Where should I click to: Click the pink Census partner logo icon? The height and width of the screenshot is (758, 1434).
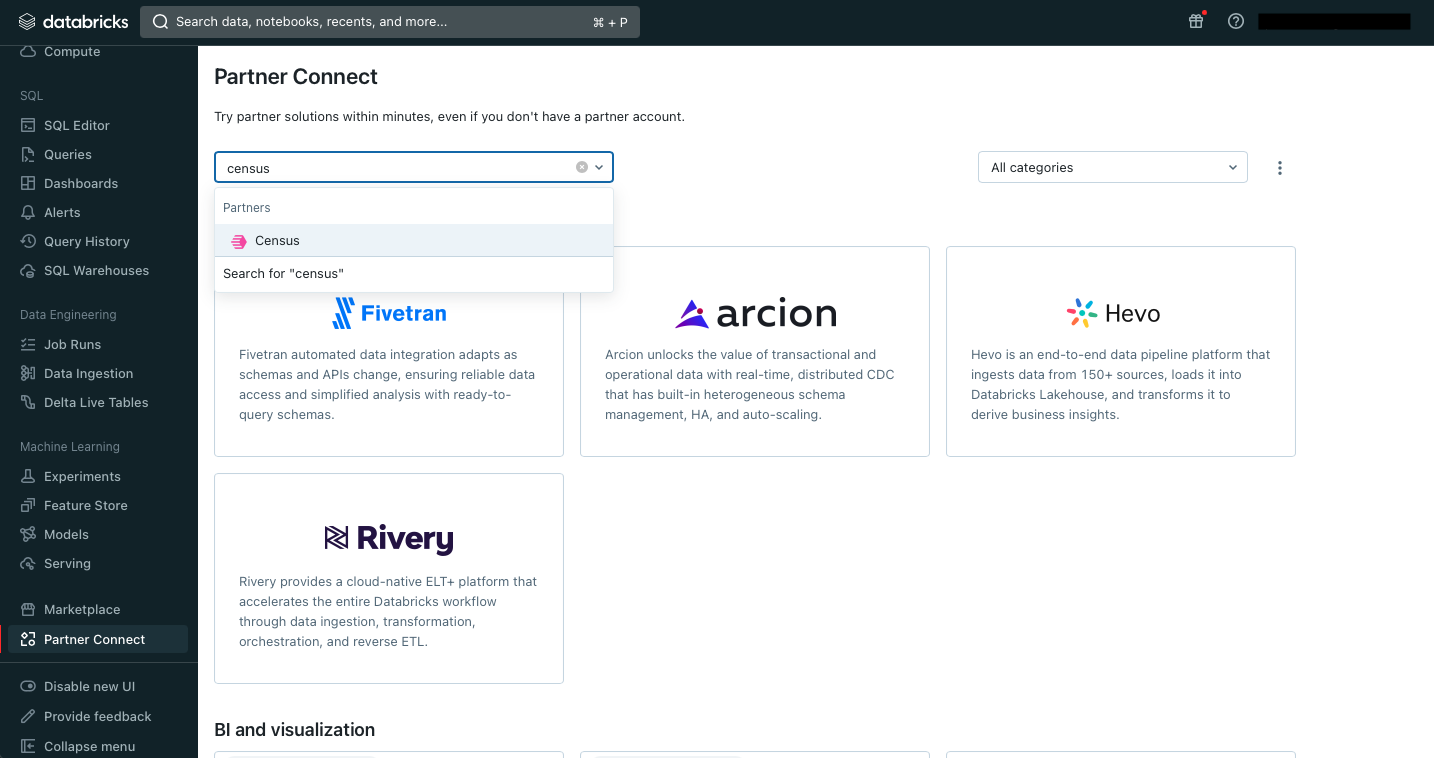click(x=238, y=241)
